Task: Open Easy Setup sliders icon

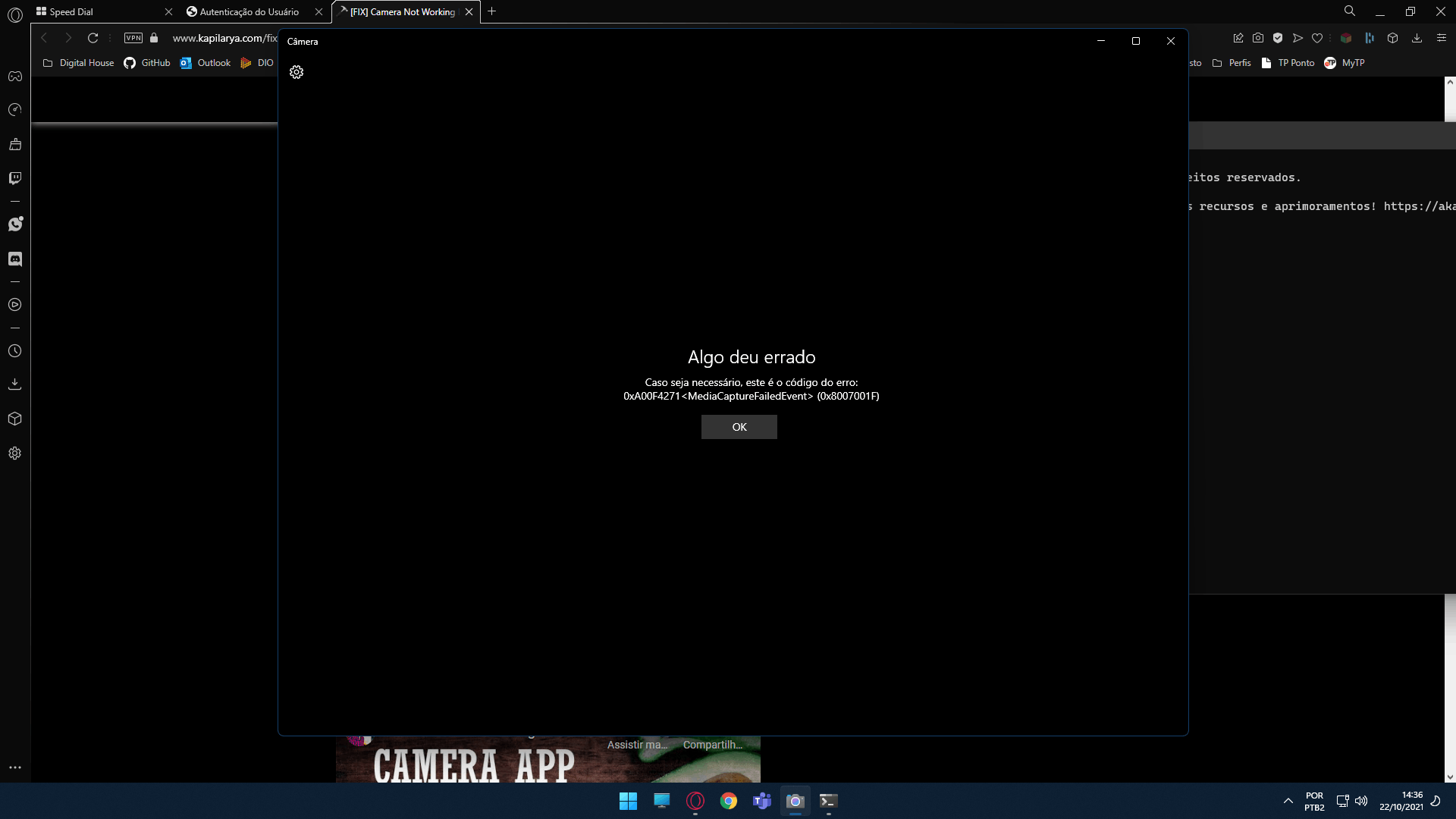Action: point(1442,38)
